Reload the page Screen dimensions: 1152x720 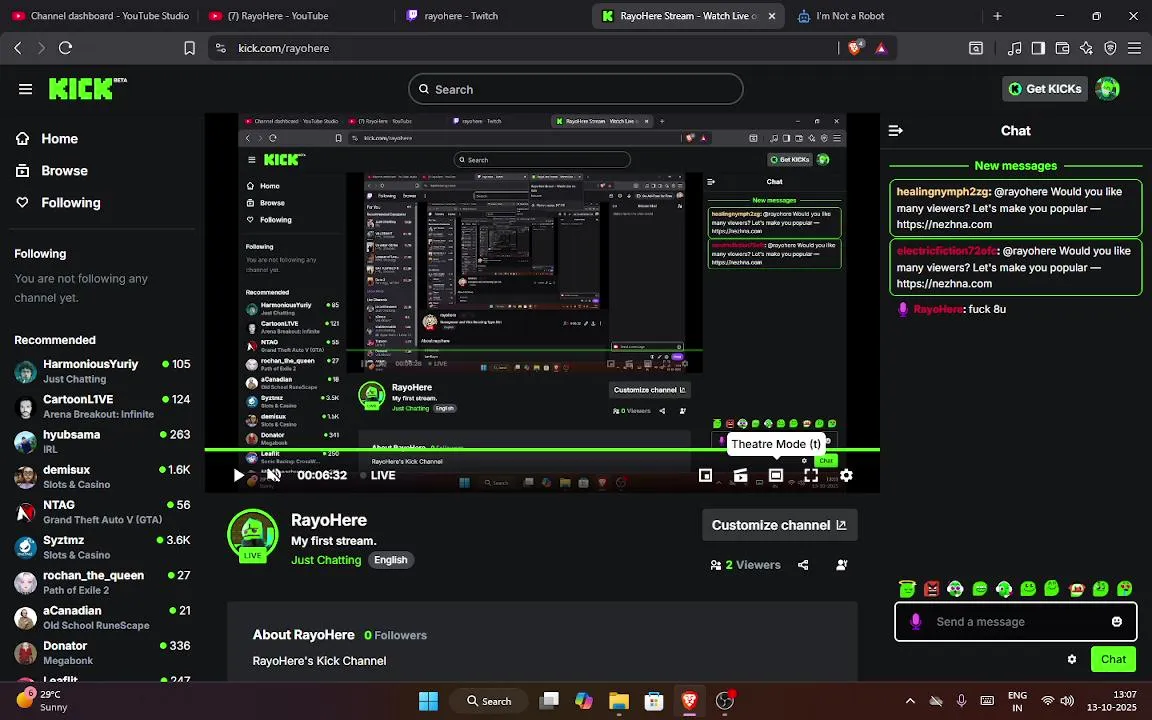click(65, 48)
